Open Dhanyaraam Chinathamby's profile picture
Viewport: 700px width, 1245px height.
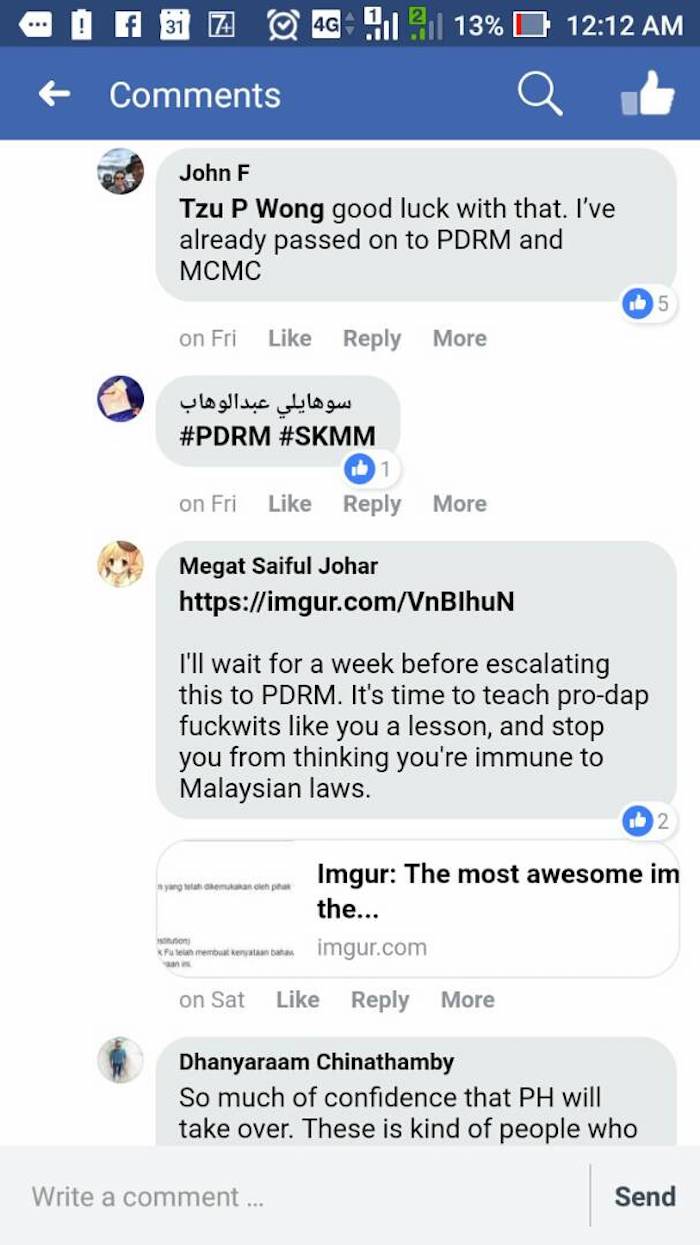(120, 1060)
